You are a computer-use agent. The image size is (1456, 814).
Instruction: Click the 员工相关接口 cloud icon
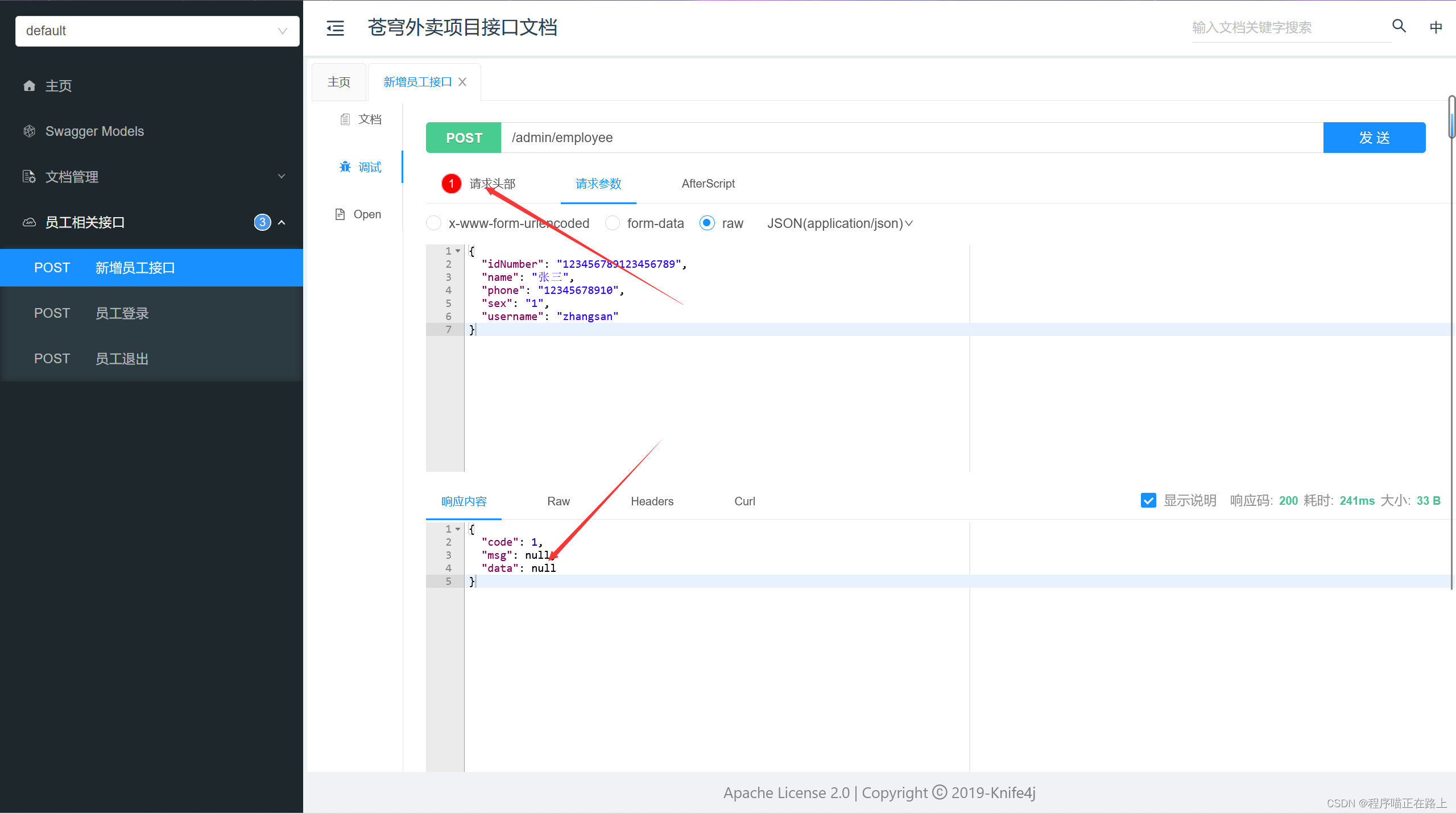coord(29,222)
